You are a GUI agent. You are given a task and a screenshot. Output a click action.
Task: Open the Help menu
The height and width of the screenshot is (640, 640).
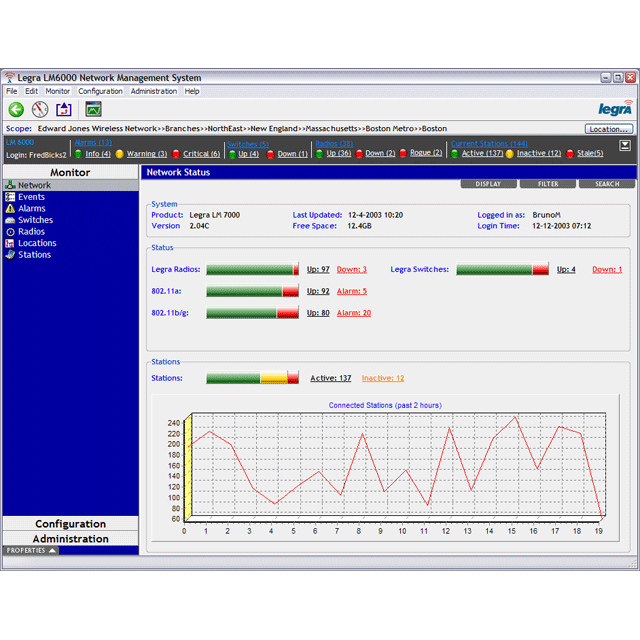coord(192,91)
